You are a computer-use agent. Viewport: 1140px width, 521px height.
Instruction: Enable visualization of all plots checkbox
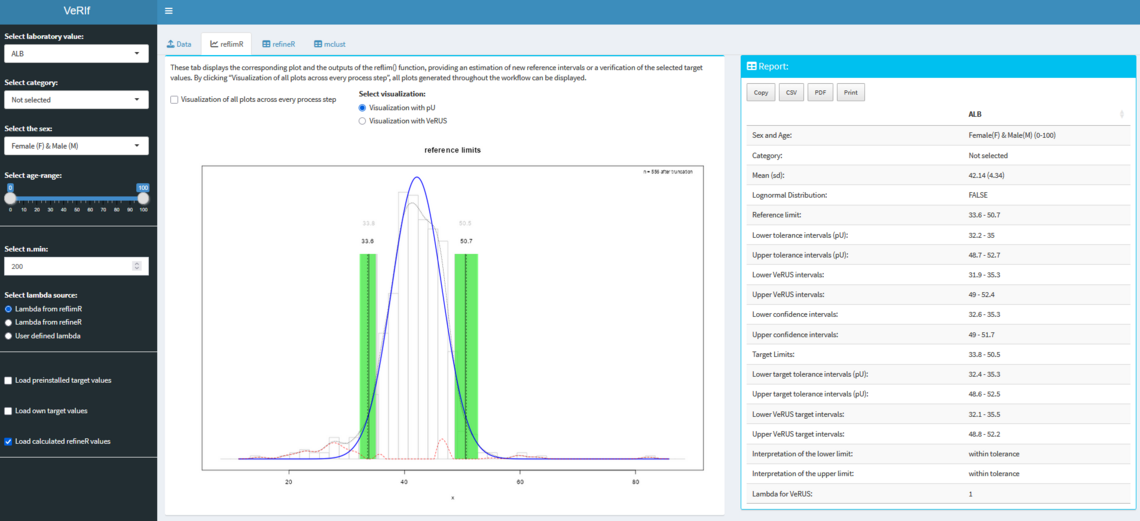coord(175,100)
